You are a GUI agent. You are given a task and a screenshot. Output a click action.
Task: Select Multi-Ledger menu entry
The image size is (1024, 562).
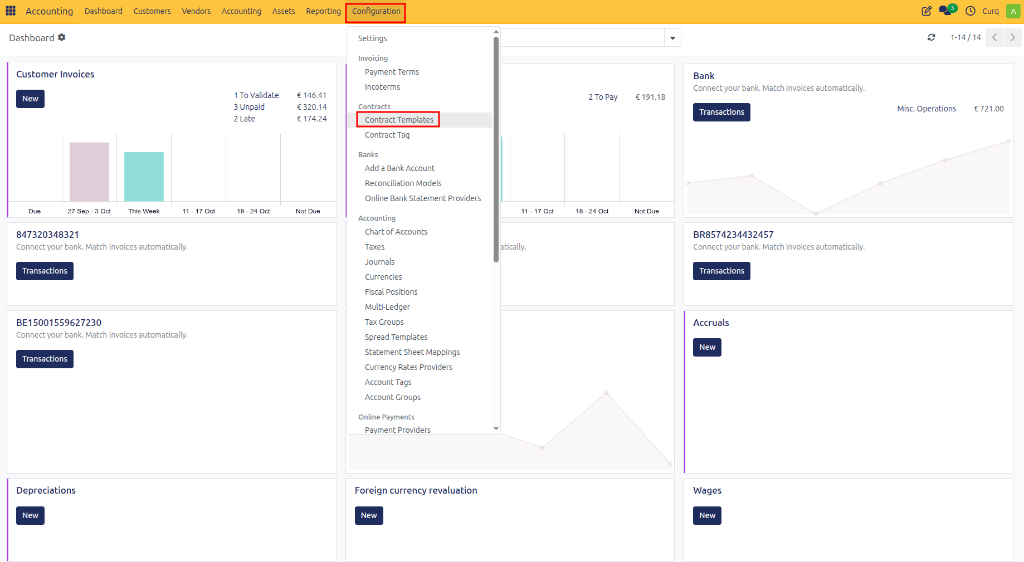(387, 307)
